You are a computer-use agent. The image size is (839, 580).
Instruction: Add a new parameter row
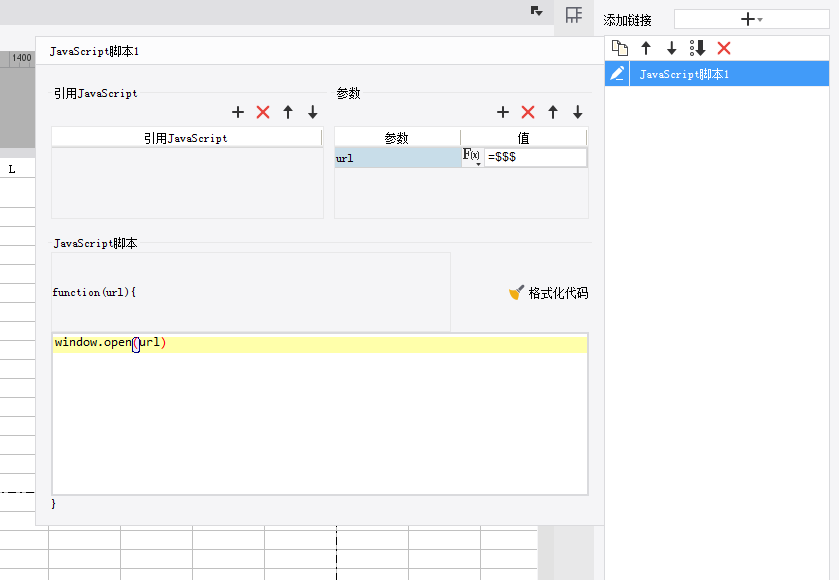pyautogui.click(x=503, y=112)
